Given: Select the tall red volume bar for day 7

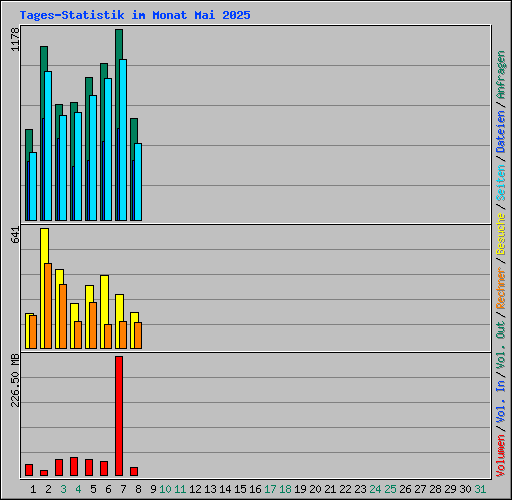Looking at the screenshot, I should (119, 416).
